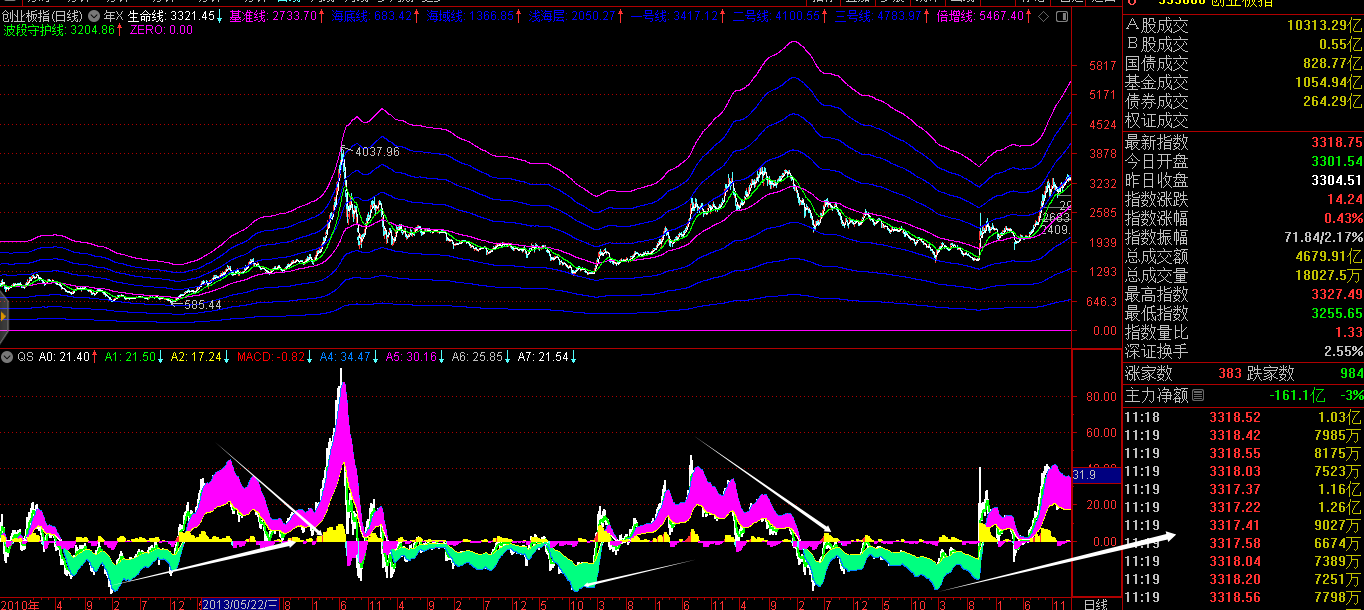This screenshot has height=610, width=1364.
Task: Click the 最低指数 3255.65 row
Action: click(x=1243, y=313)
